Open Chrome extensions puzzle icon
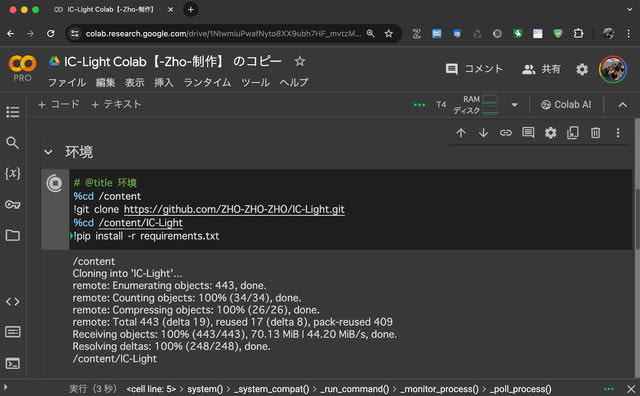Image resolution: width=640 pixels, height=396 pixels. click(x=578, y=33)
